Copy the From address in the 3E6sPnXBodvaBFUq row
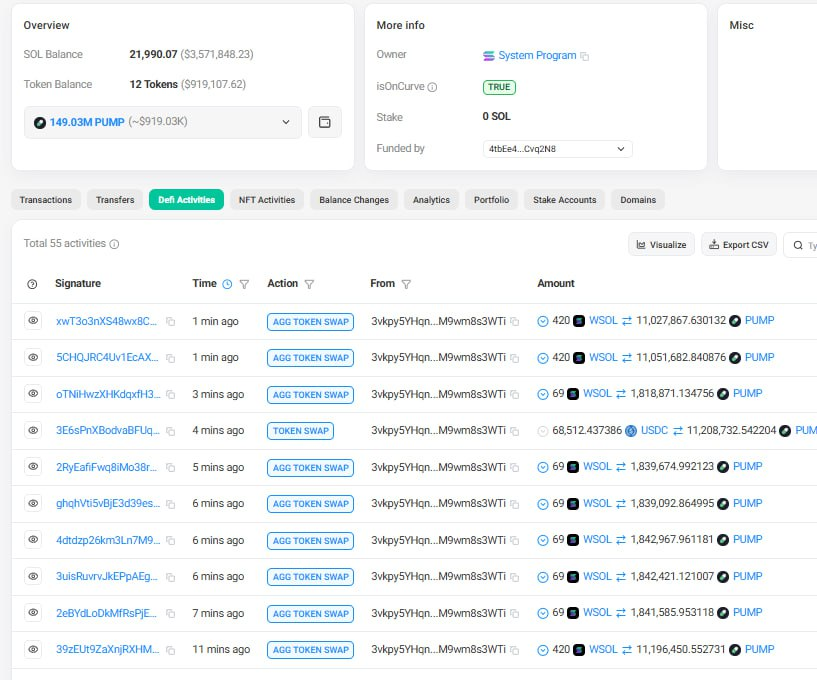Screen dimensions: 817x680 click(x=514, y=431)
